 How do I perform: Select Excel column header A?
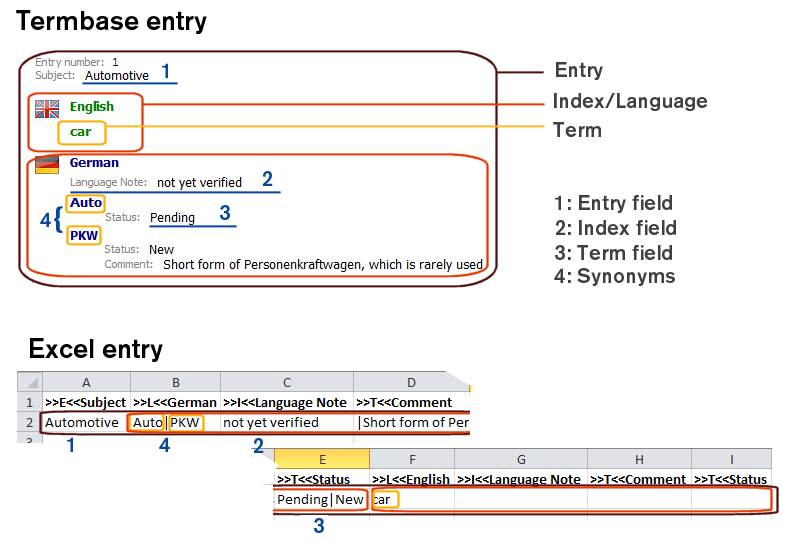[x=87, y=382]
